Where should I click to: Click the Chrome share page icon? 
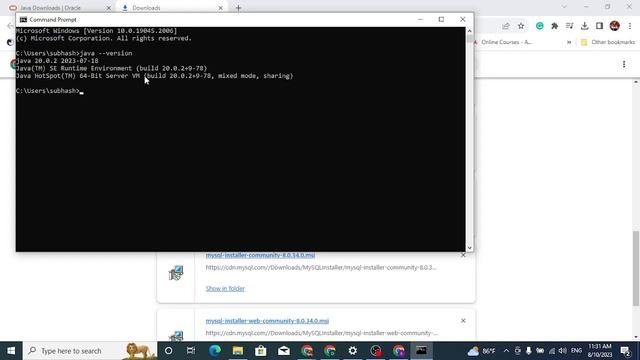[x=506, y=26]
